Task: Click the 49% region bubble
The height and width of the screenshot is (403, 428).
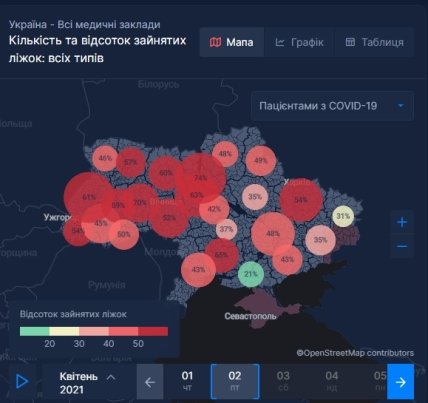Action: click(261, 161)
